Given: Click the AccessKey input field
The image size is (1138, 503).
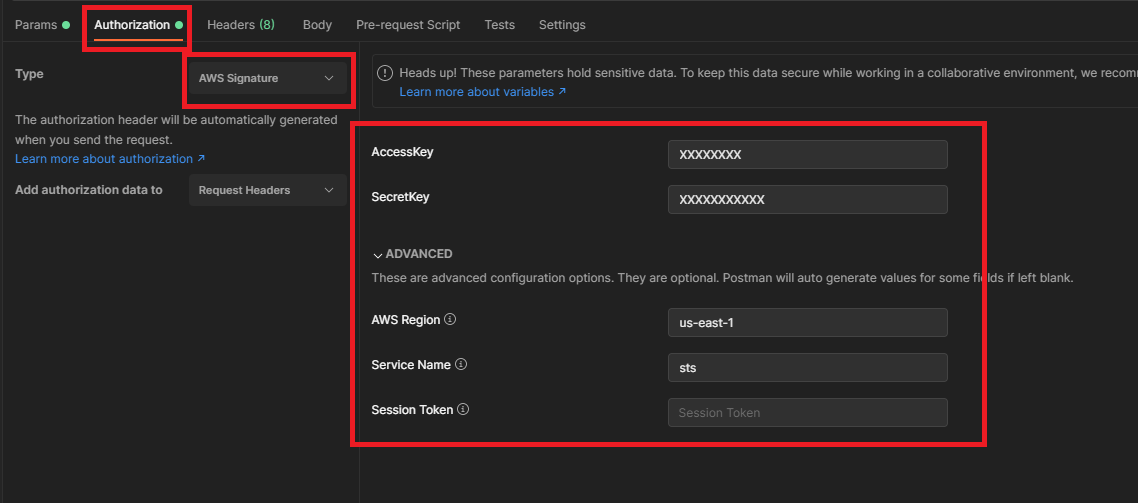Looking at the screenshot, I should point(807,155).
